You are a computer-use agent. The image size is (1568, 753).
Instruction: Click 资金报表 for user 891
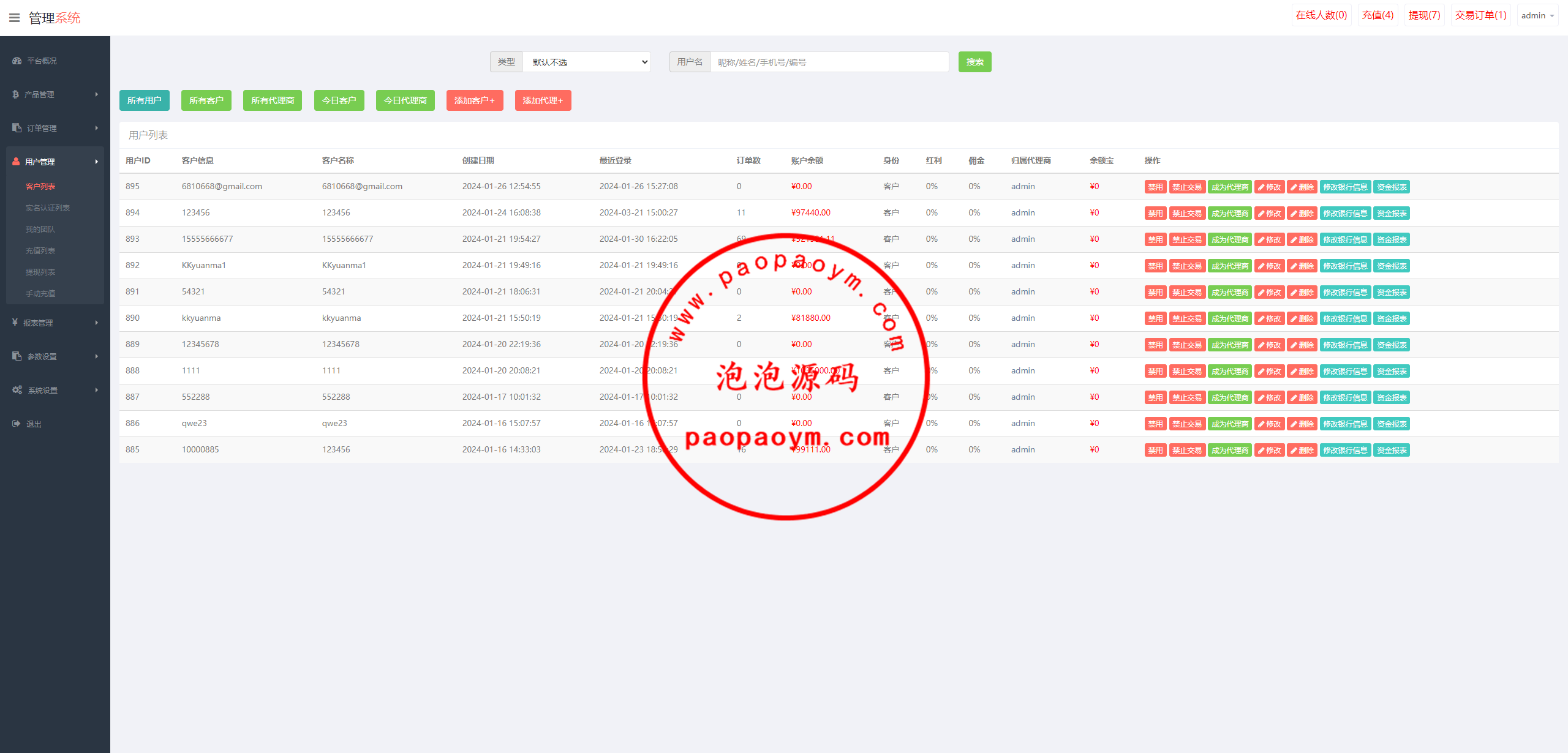(x=1392, y=292)
